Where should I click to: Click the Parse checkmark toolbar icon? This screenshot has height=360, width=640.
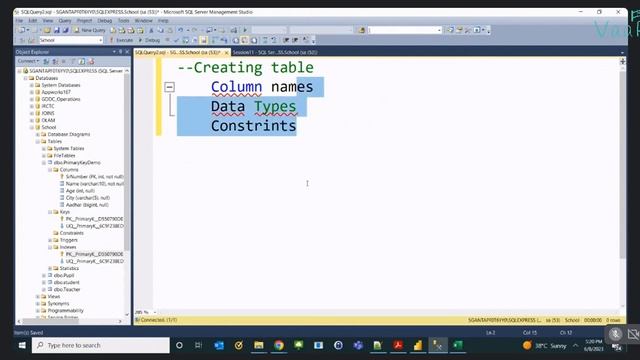pos(176,40)
